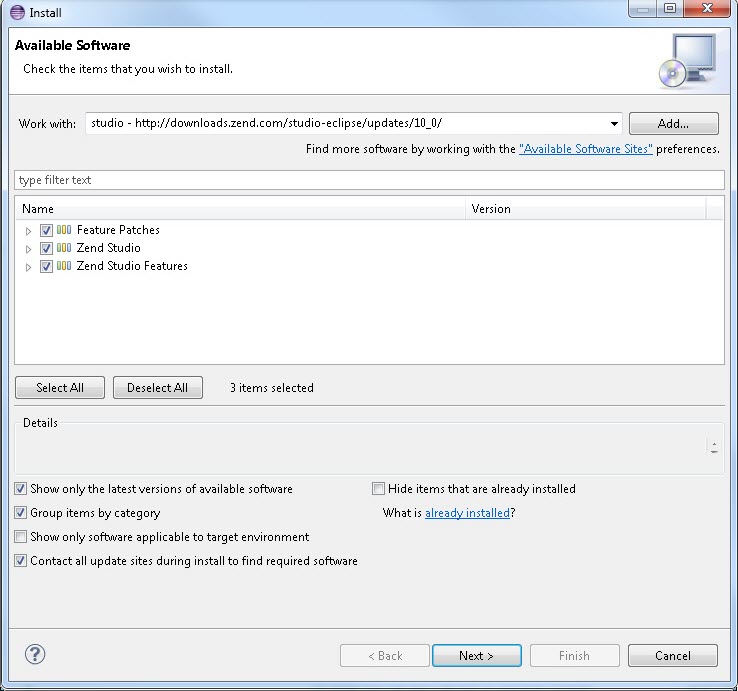The width and height of the screenshot is (738, 691).
Task: Uncheck the Feature Patches checkbox
Action: point(46,230)
